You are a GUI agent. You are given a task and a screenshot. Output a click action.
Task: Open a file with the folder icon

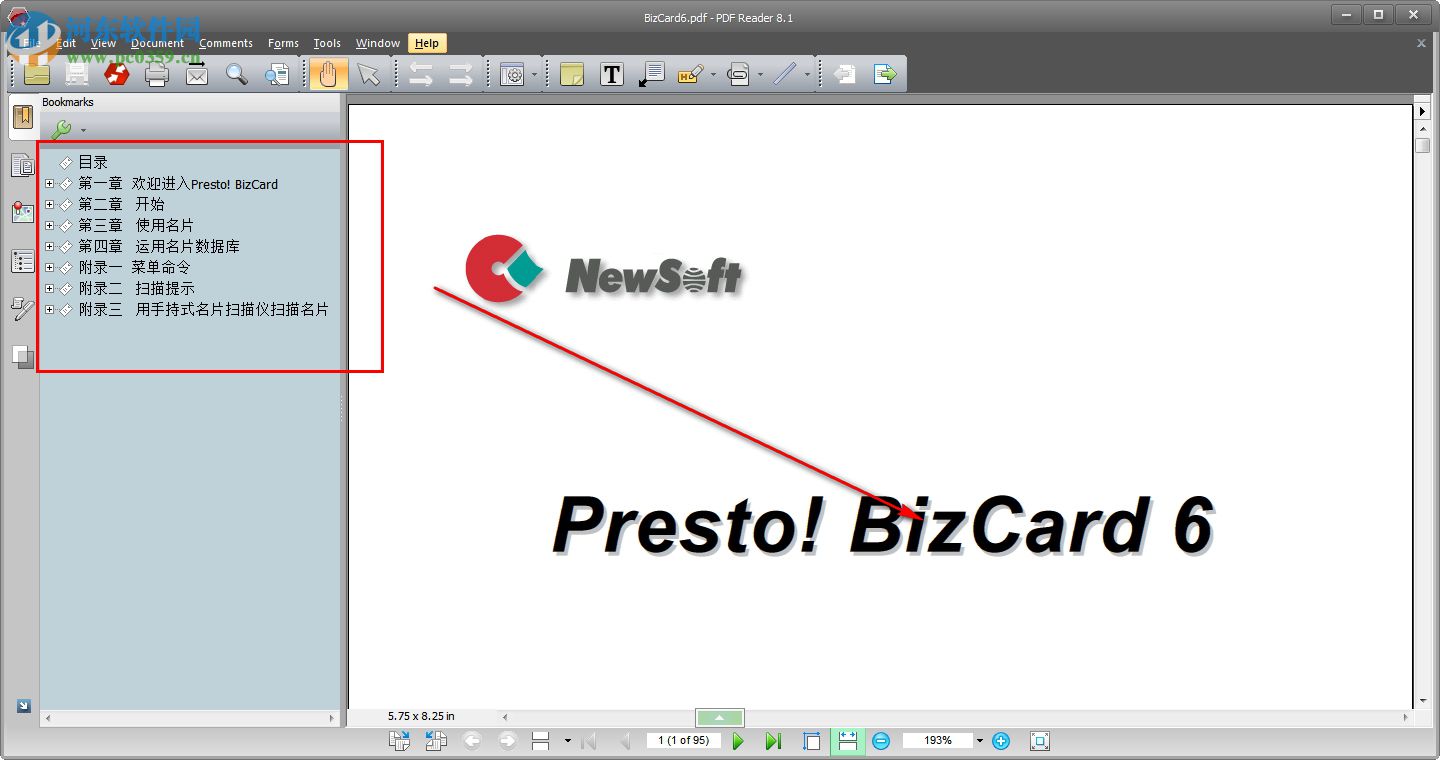pyautogui.click(x=37, y=74)
